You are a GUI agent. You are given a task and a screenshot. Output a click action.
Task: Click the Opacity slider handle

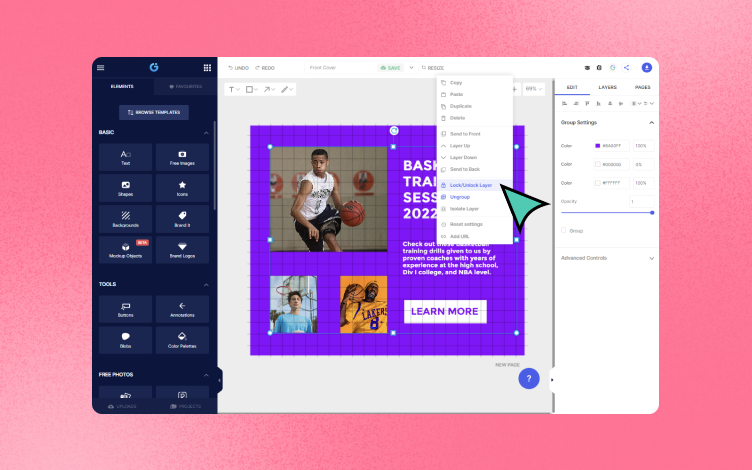click(x=652, y=212)
